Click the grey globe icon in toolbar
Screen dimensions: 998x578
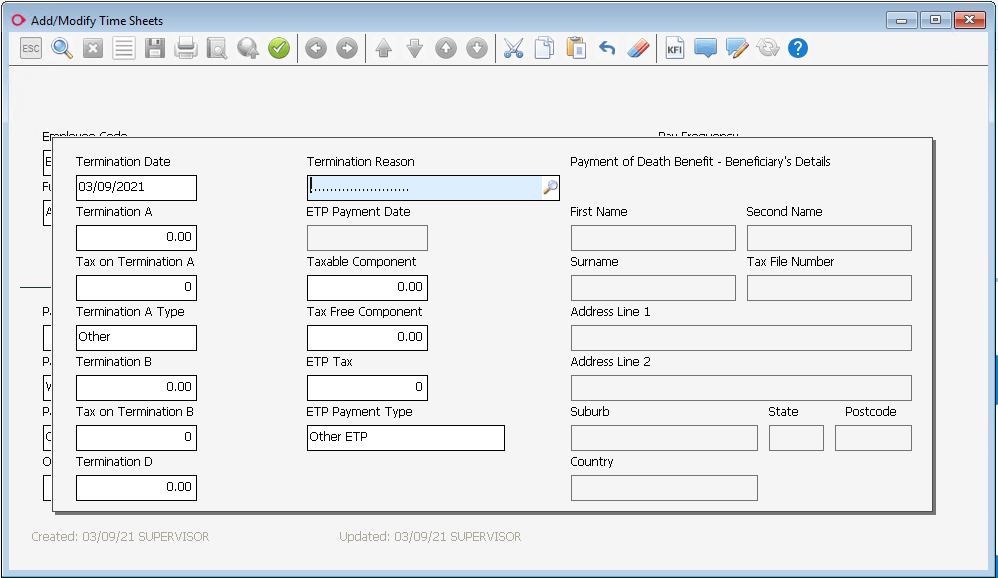(x=248, y=48)
